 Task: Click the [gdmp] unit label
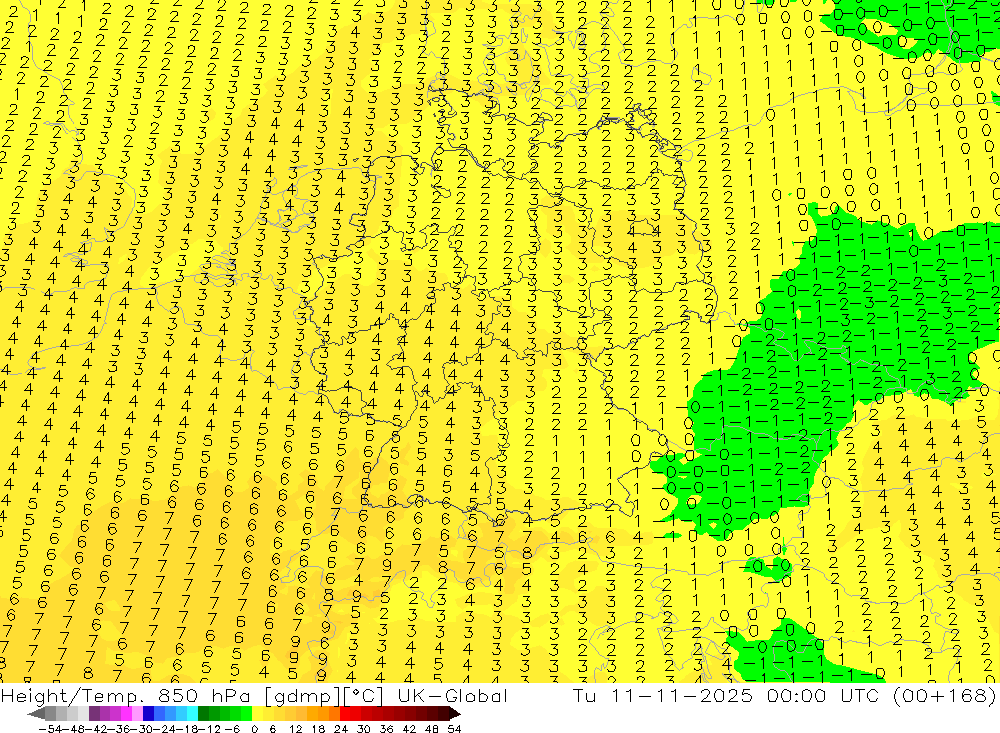[x=300, y=696]
